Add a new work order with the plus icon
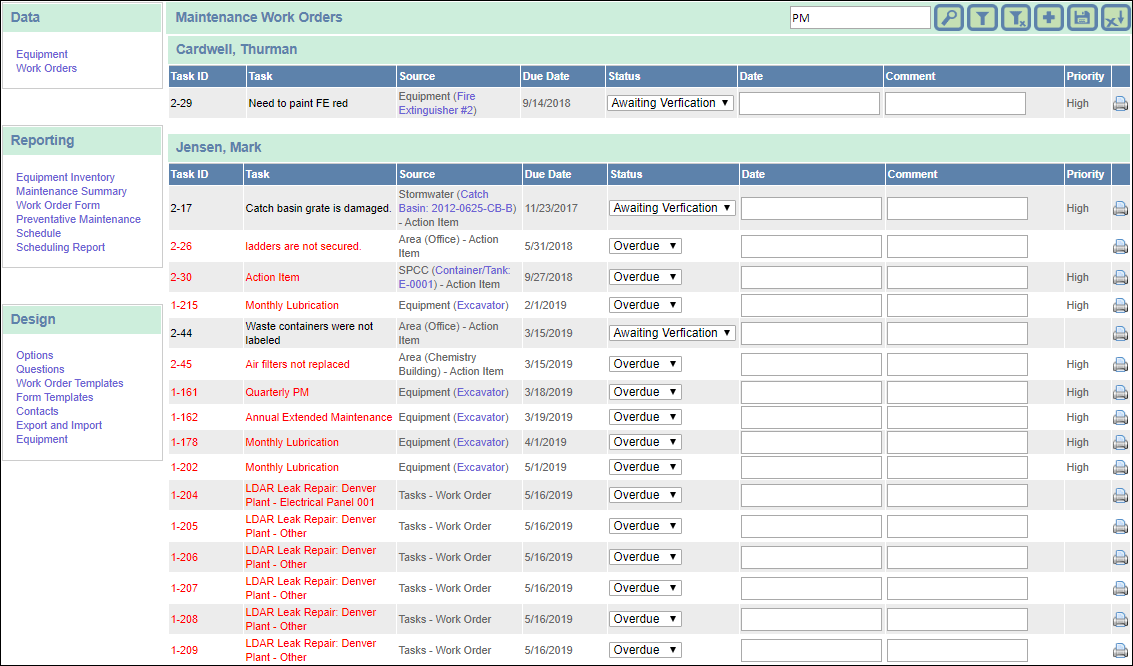This screenshot has height=666, width=1133. tap(1048, 17)
